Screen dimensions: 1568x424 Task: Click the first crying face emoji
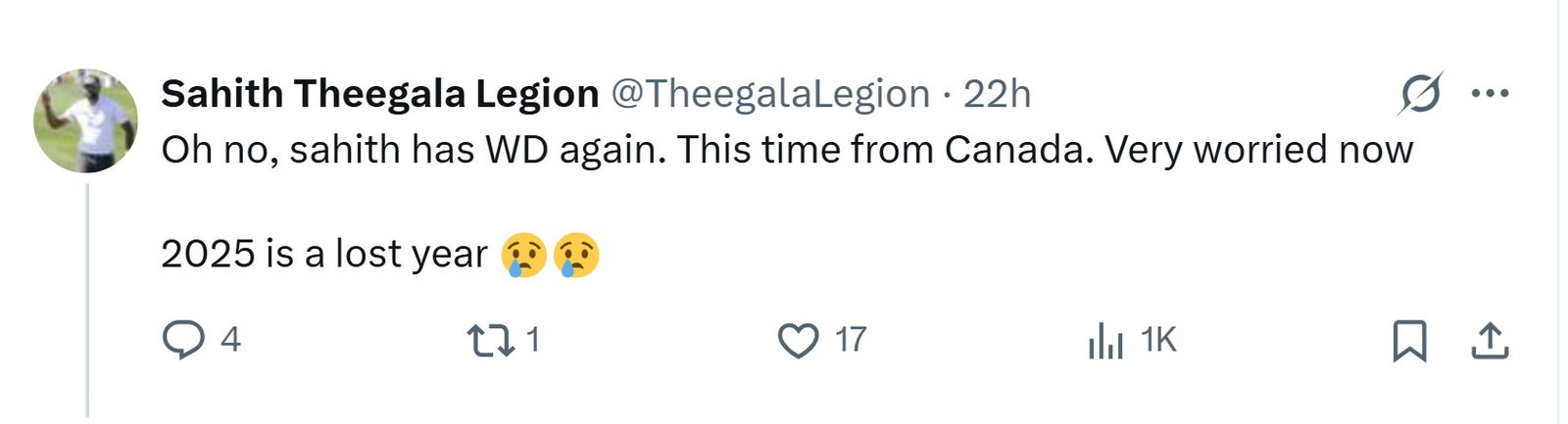point(523,256)
